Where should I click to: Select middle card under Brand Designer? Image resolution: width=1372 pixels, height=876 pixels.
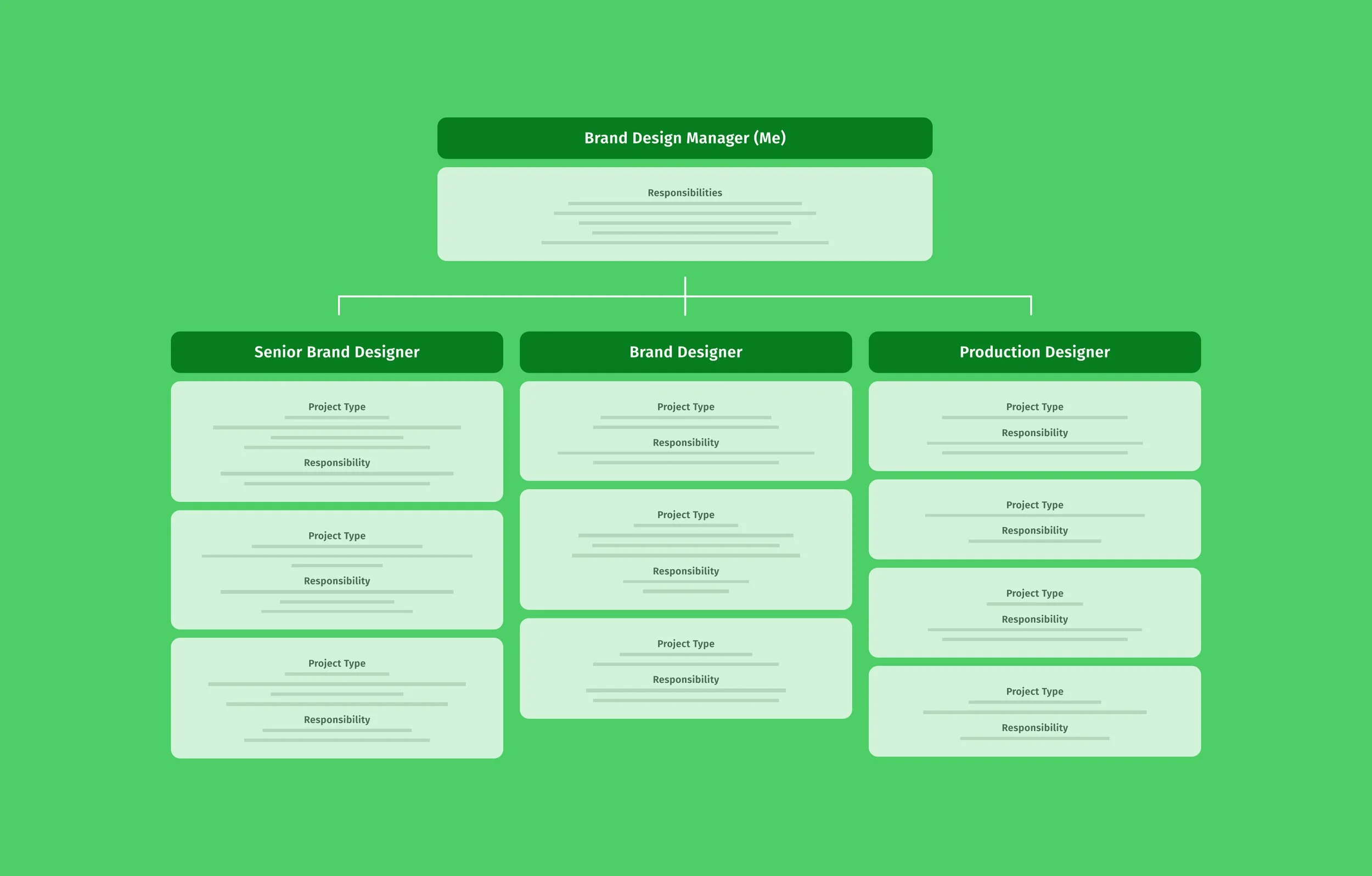pos(685,549)
